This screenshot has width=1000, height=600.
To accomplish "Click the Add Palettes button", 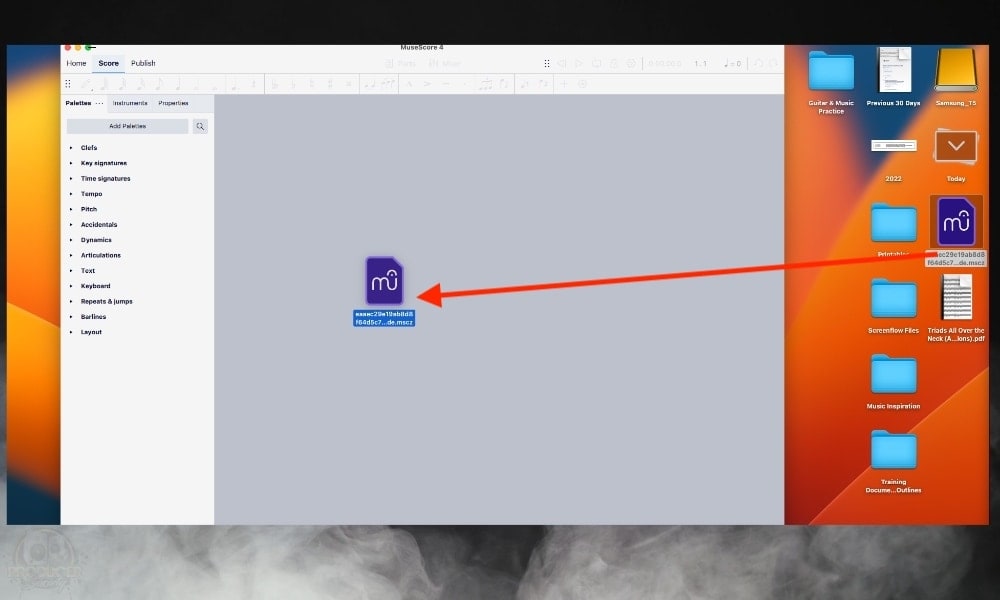I will point(128,126).
